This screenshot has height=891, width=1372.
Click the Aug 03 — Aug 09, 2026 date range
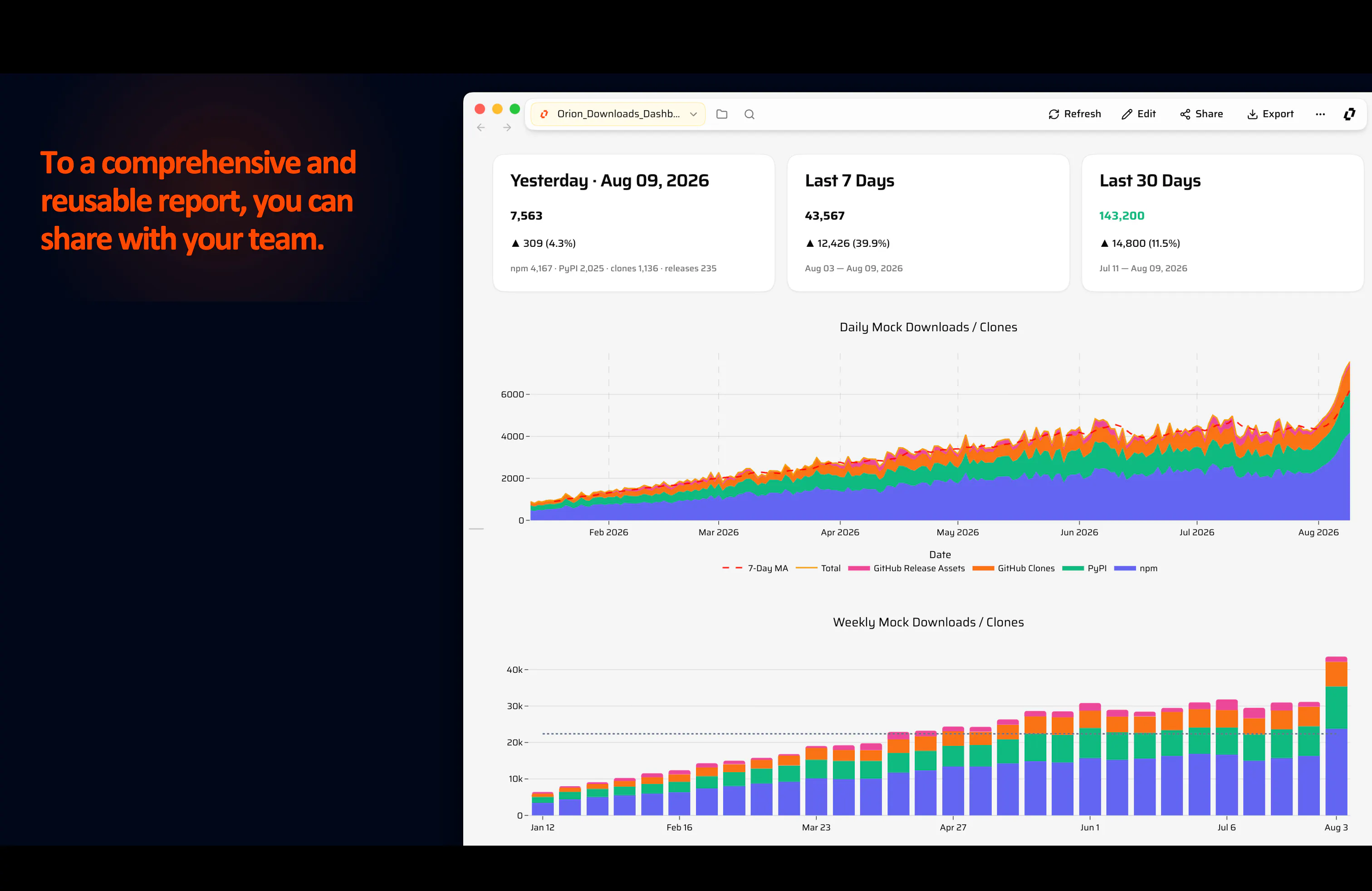click(854, 269)
